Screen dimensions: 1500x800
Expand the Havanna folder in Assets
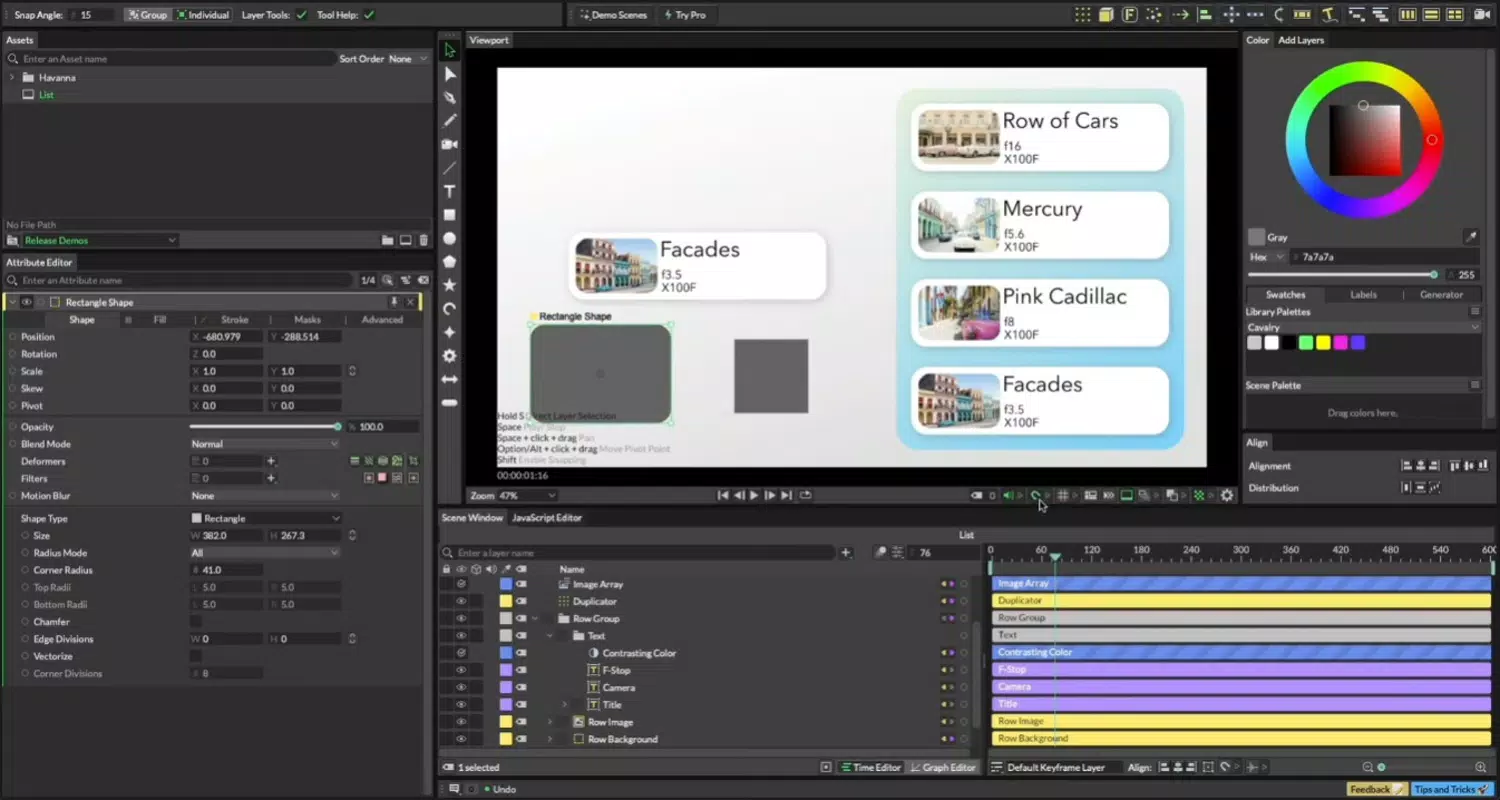tap(12, 77)
